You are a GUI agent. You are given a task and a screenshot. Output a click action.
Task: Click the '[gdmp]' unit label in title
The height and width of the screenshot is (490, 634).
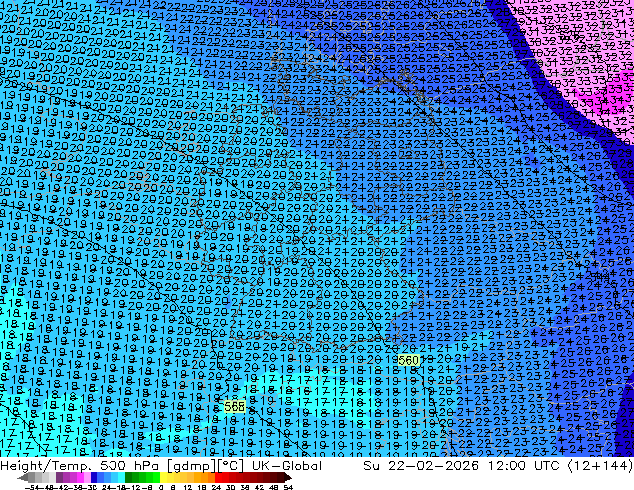[x=191, y=466]
